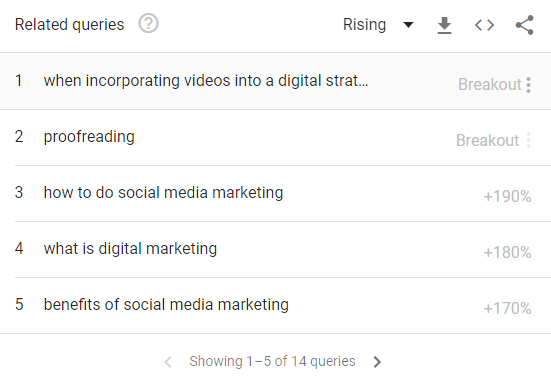Click the first row's Breakout label
The image size is (551, 379).
490,84
